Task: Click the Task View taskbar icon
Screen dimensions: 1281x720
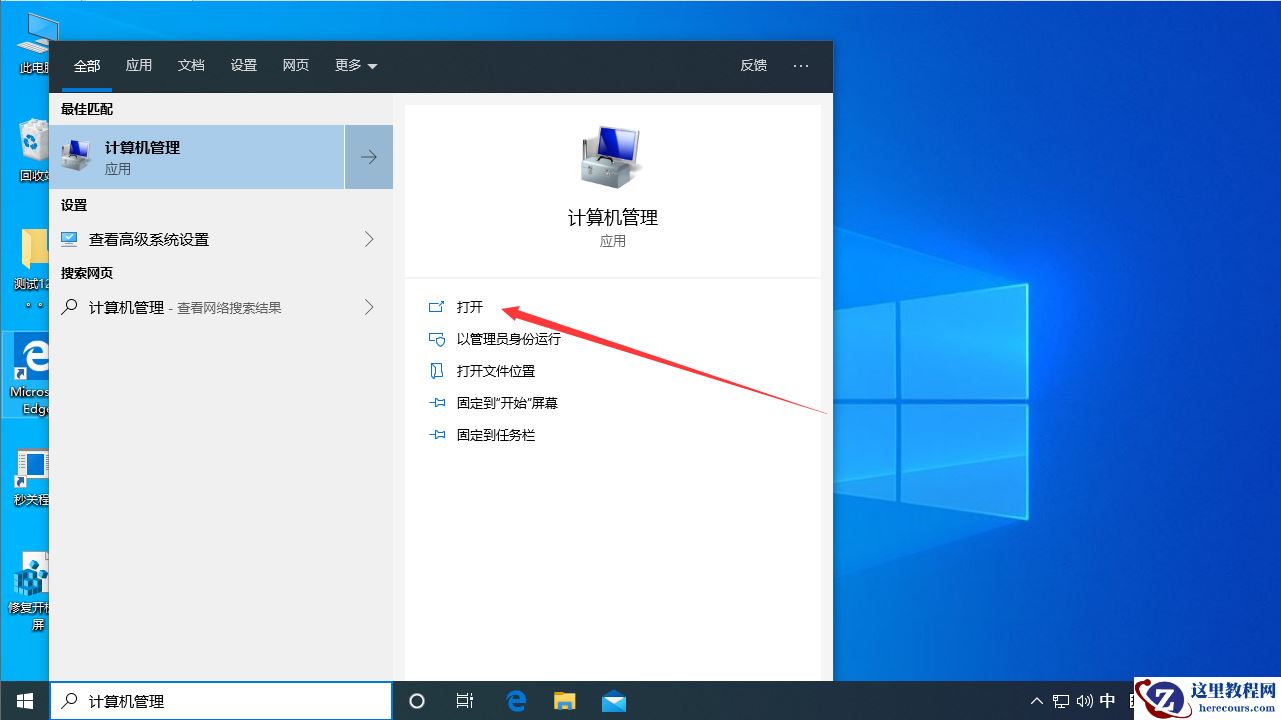Action: 464,701
